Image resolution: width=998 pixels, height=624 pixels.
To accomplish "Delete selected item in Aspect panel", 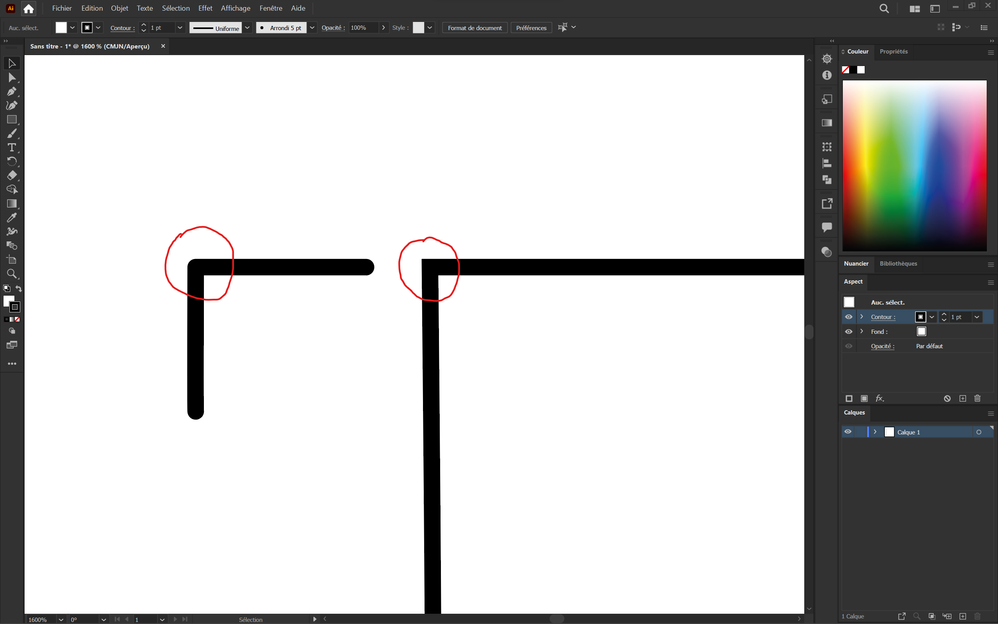I will pyautogui.click(x=978, y=398).
